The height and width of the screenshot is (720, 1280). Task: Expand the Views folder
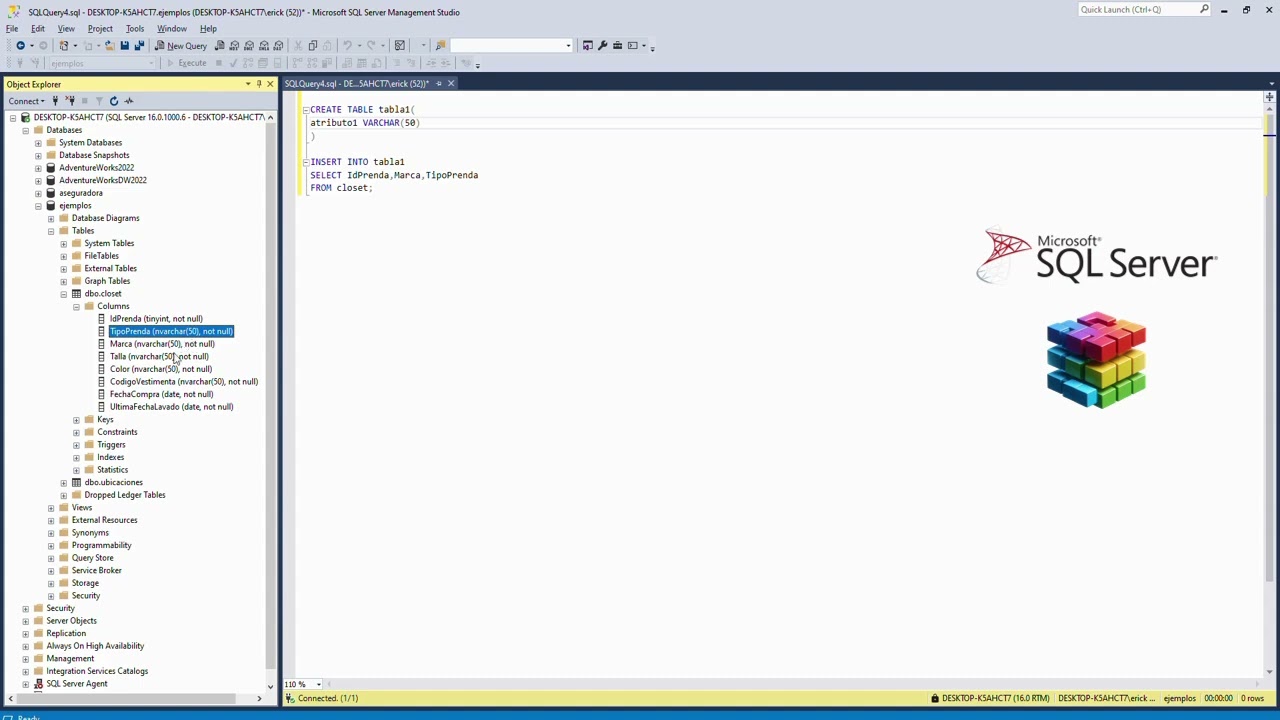(51, 508)
